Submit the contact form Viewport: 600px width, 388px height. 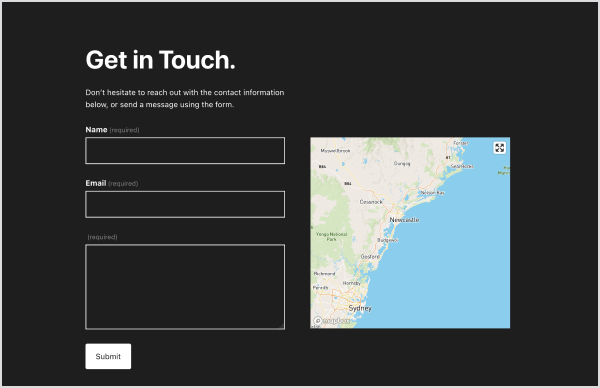[x=108, y=356]
